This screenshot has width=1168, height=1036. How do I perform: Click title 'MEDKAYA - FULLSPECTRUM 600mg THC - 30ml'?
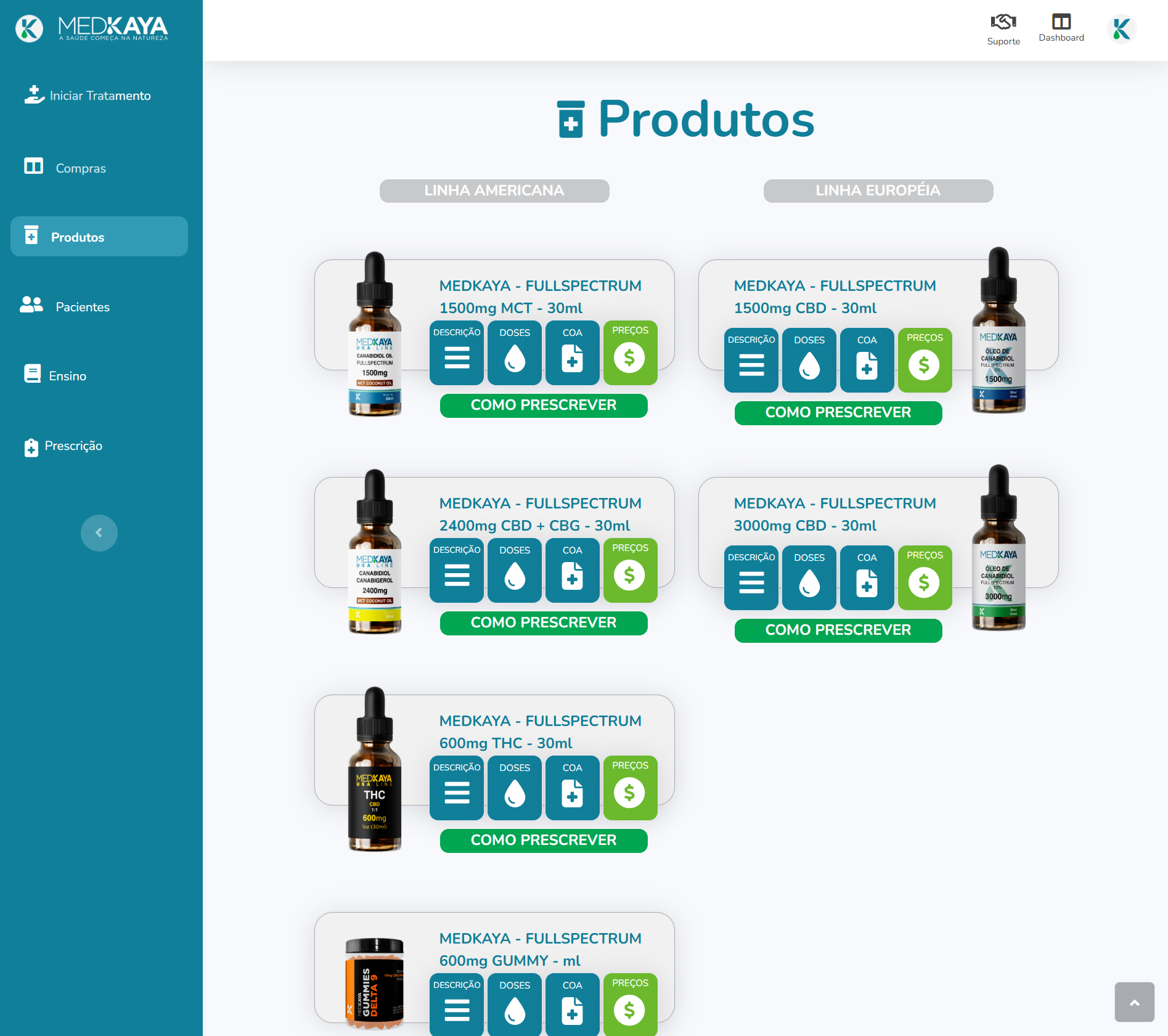click(541, 732)
